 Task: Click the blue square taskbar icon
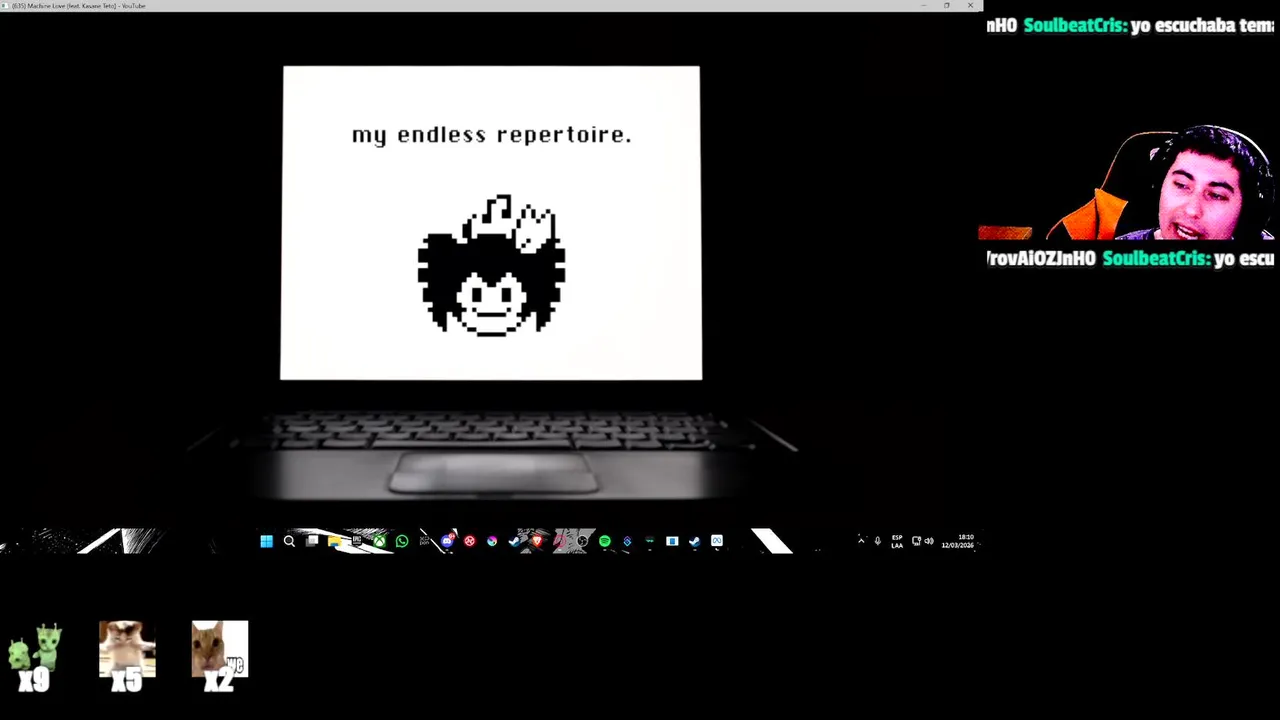point(672,541)
